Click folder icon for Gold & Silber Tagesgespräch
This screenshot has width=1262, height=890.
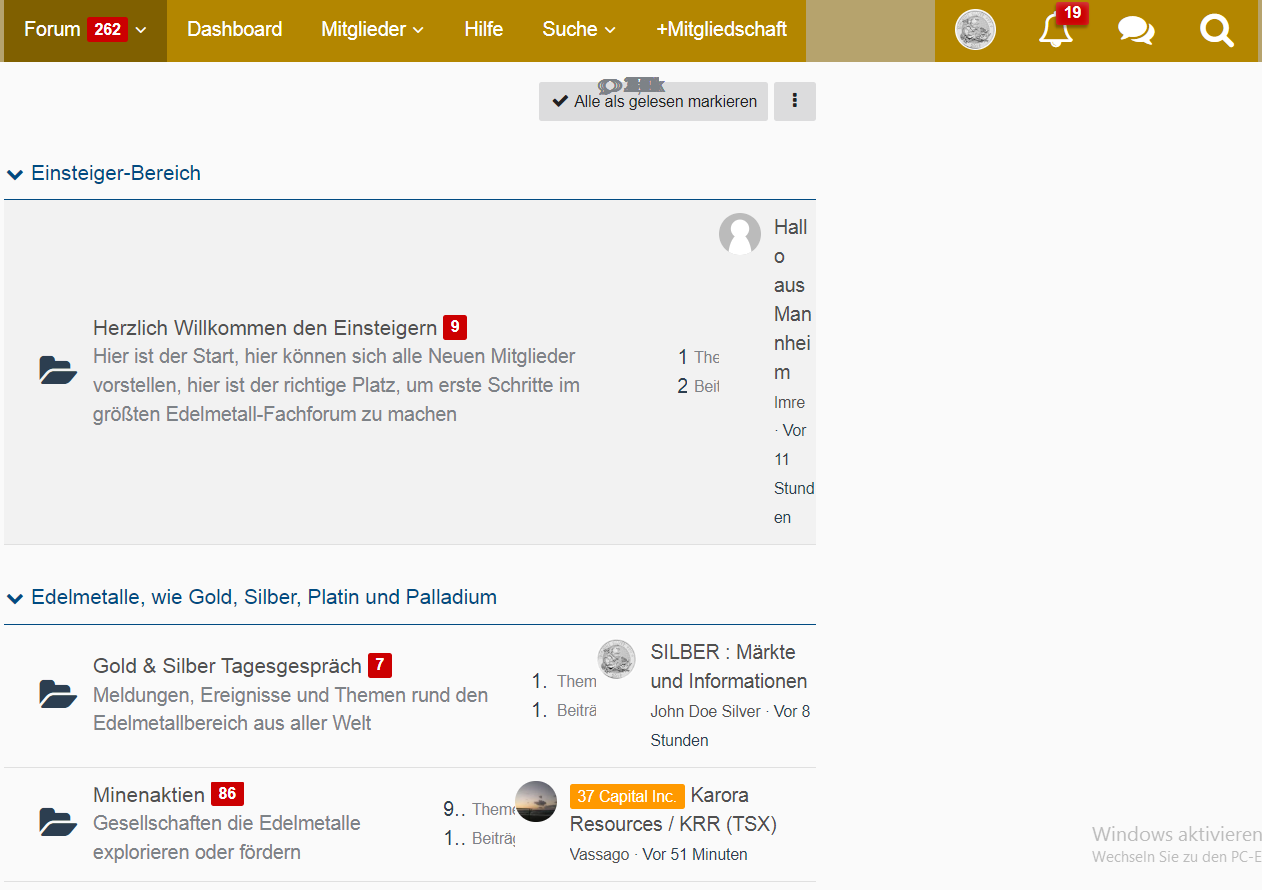tap(58, 694)
